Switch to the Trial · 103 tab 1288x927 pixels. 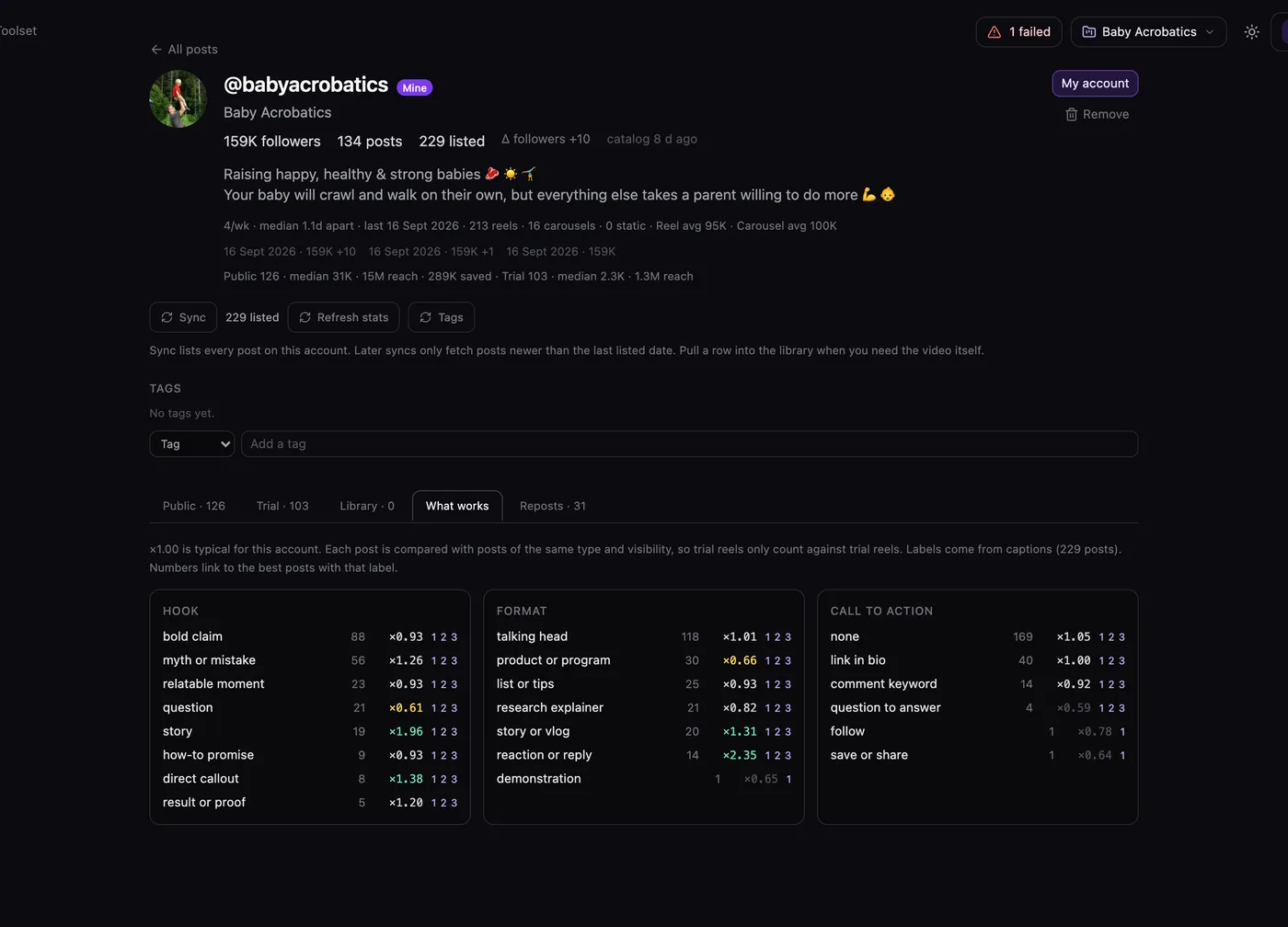click(x=282, y=507)
